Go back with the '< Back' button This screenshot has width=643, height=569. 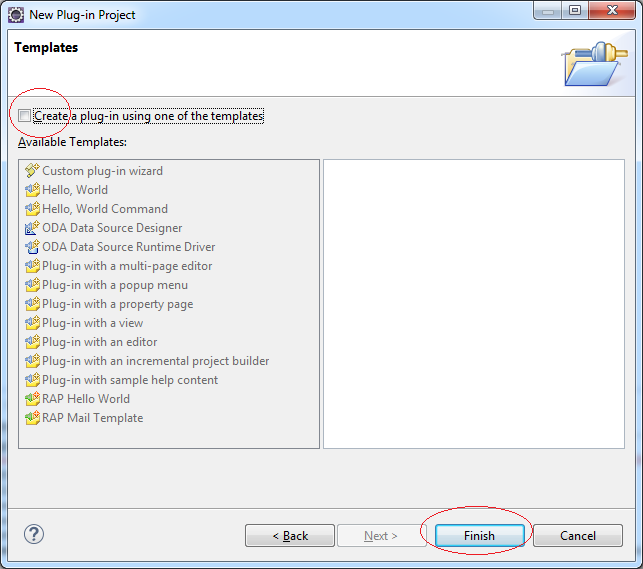[290, 535]
